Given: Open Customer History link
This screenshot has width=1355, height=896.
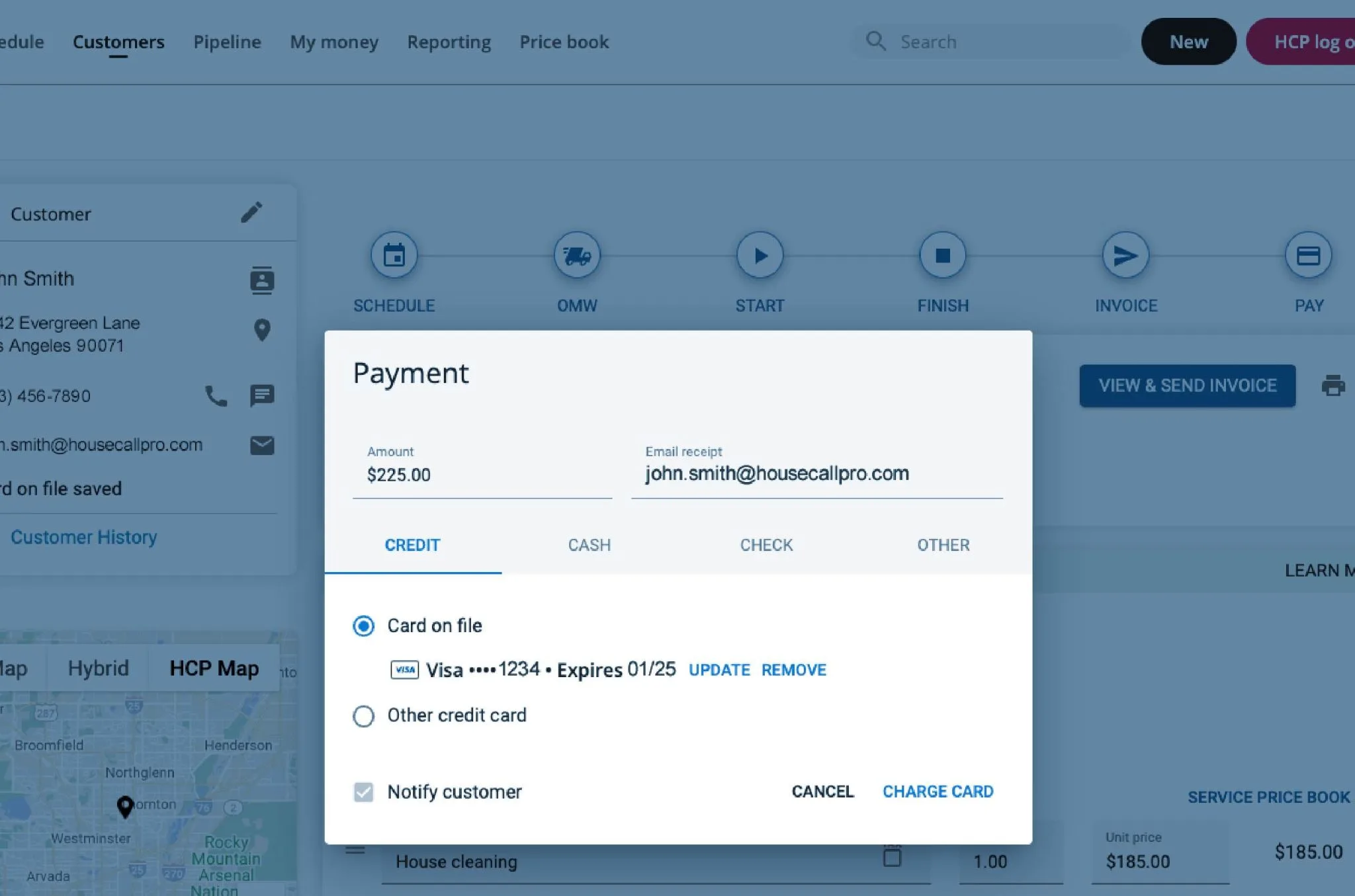Looking at the screenshot, I should coord(84,537).
